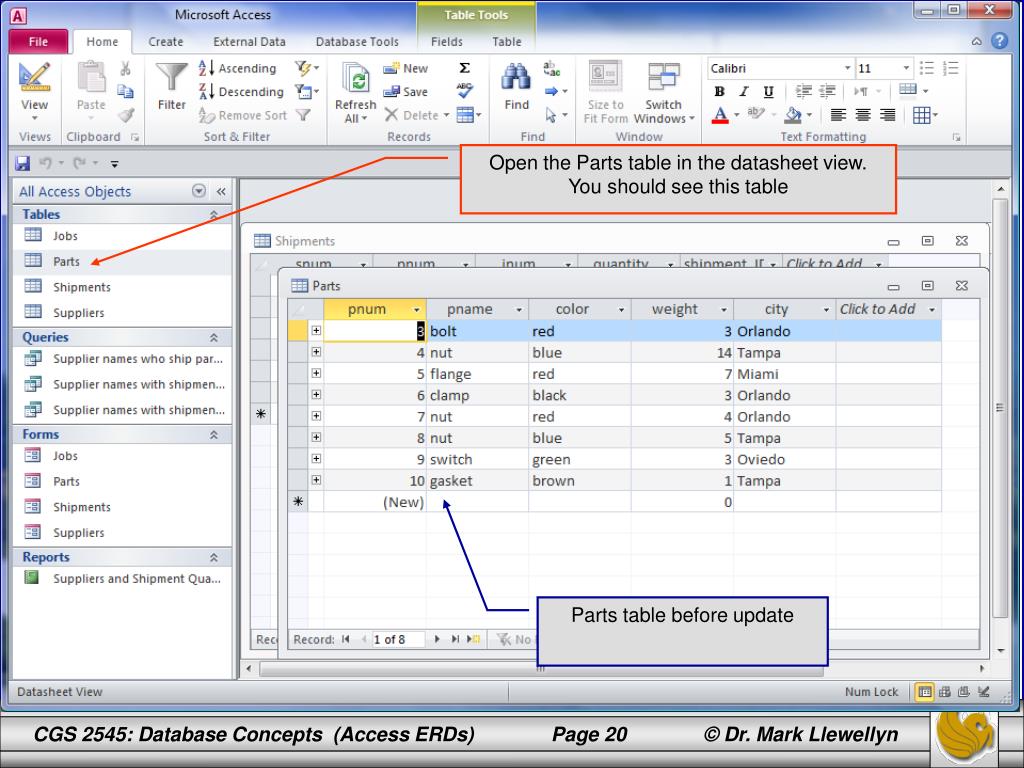Open the Jobs form in navigation pane

coord(122,456)
